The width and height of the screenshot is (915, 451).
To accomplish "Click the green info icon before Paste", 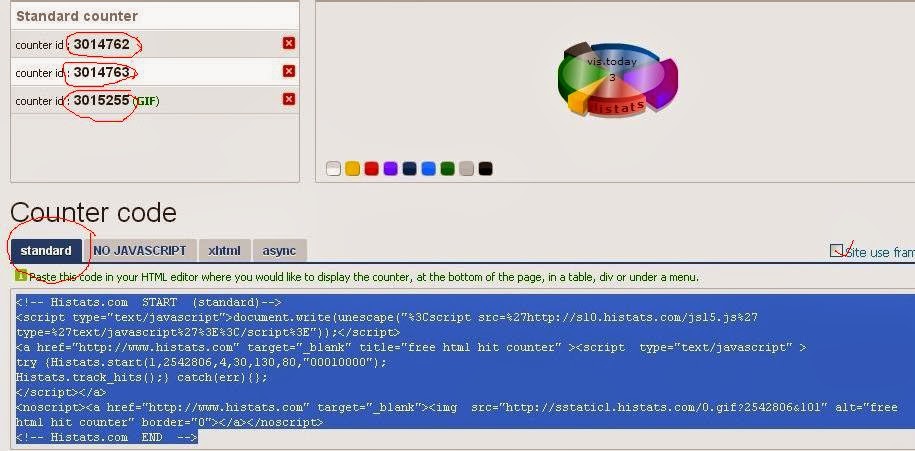I will (x=21, y=275).
